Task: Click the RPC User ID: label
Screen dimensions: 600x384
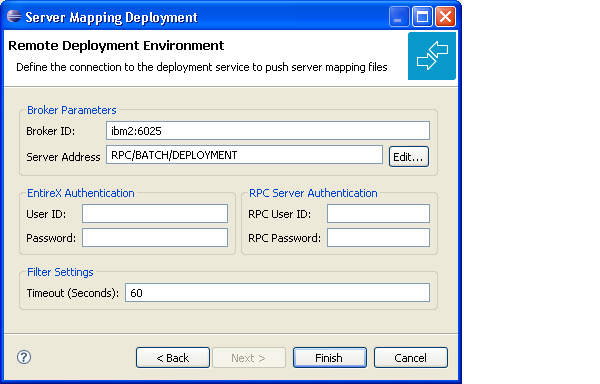Action: pyautogui.click(x=279, y=214)
